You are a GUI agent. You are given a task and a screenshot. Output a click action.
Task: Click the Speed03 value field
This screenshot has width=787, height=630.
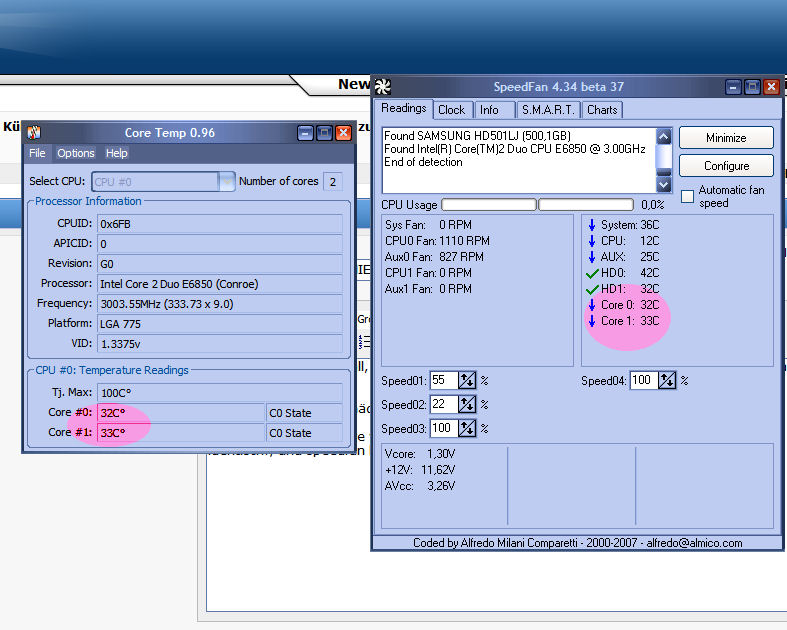click(444, 428)
